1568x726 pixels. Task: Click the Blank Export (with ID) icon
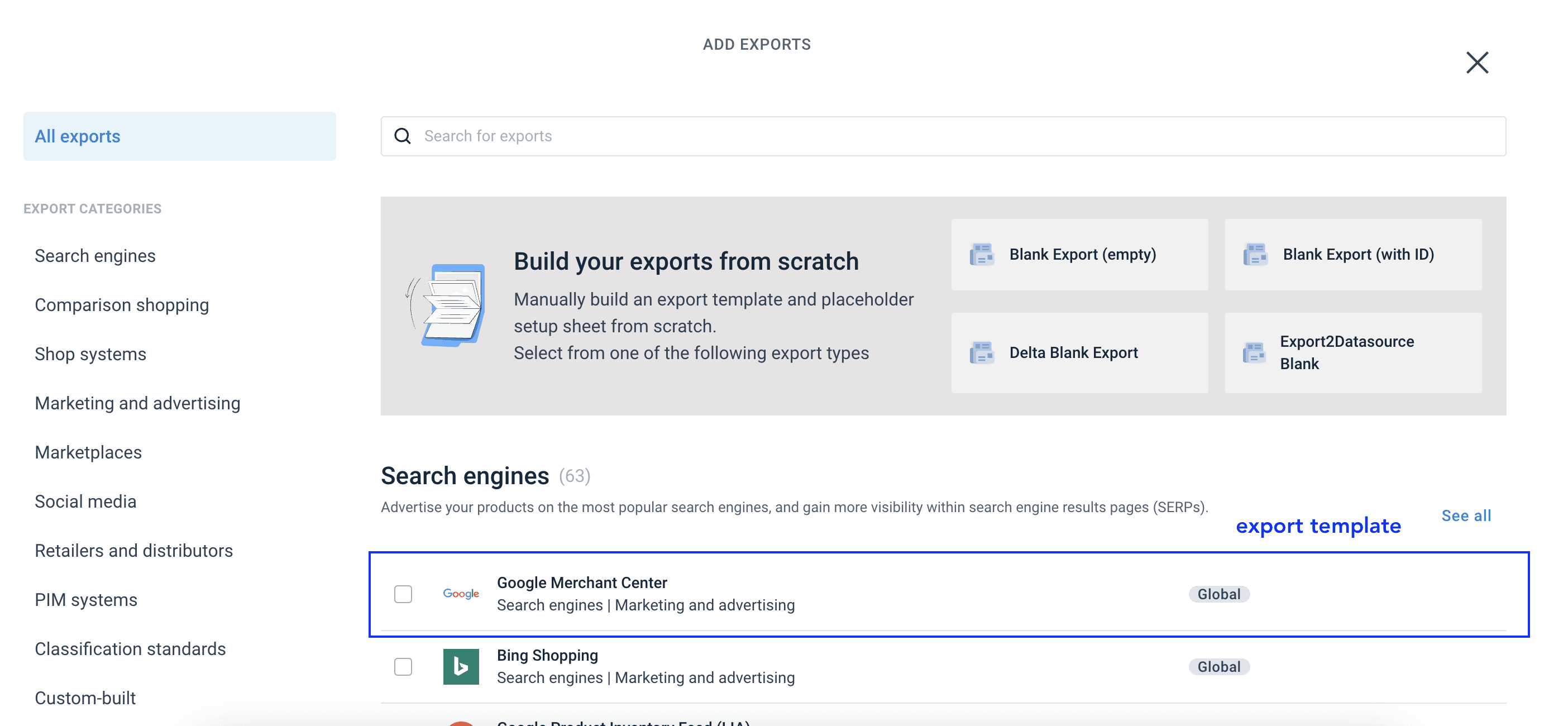[1255, 254]
